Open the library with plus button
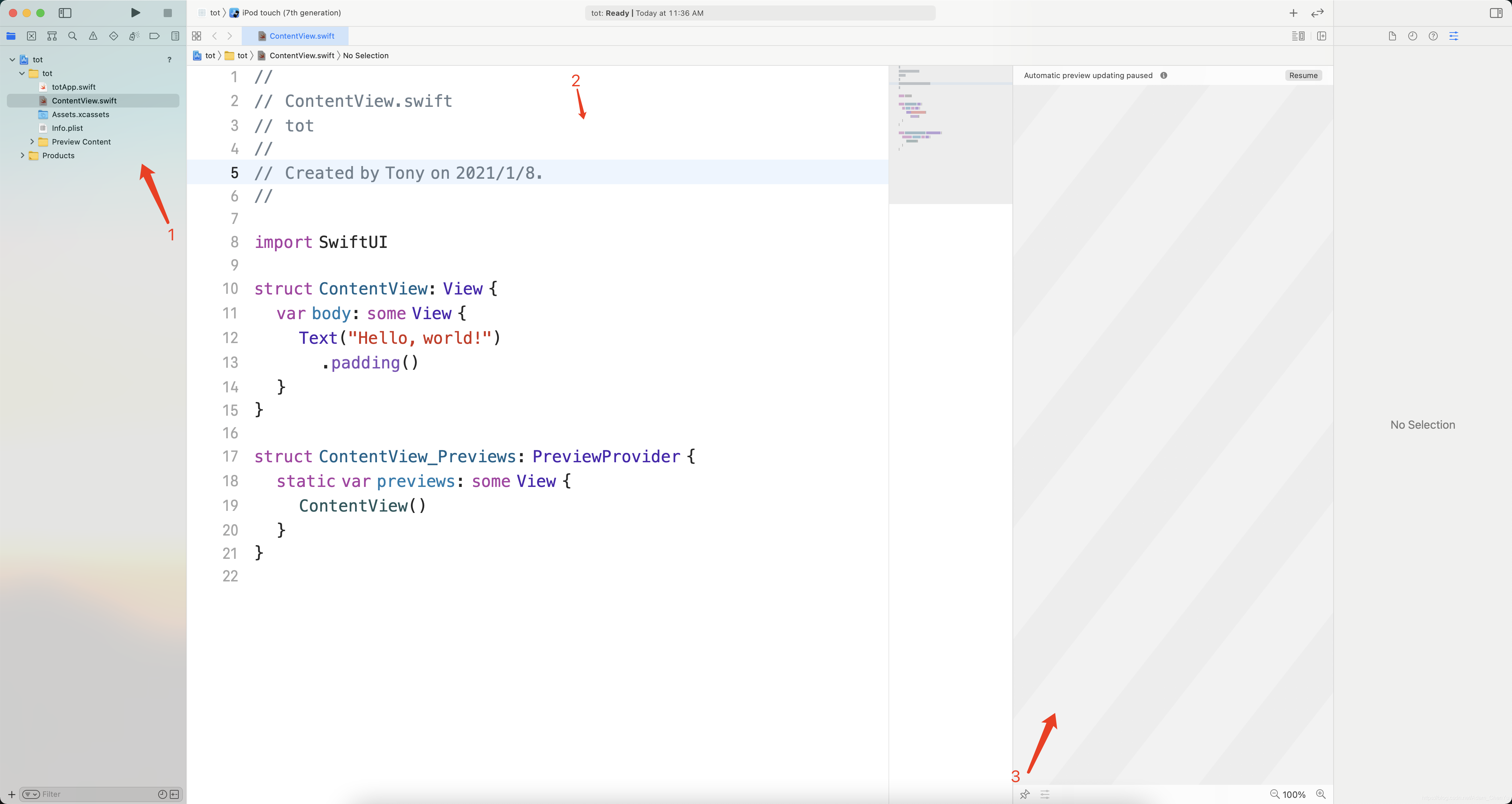This screenshot has width=1512, height=804. coord(1293,13)
